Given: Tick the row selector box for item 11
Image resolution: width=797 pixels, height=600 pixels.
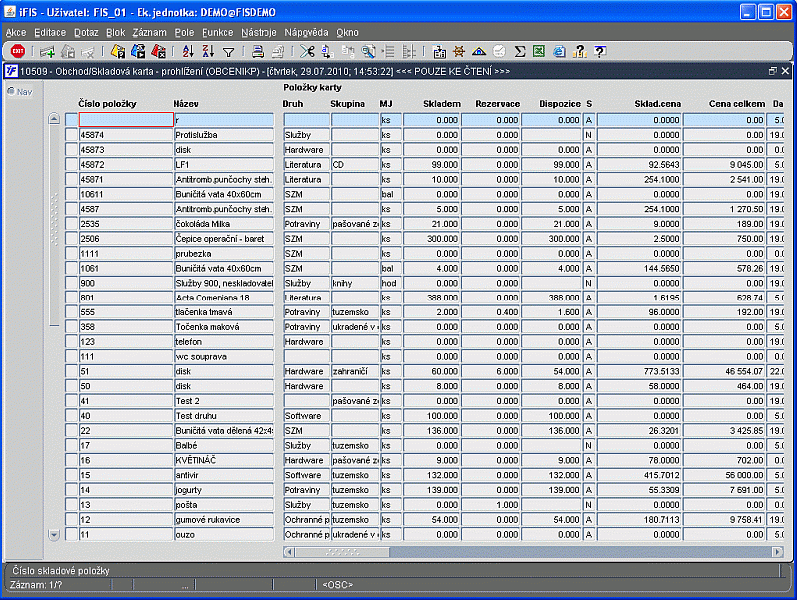Looking at the screenshot, I should [72, 534].
